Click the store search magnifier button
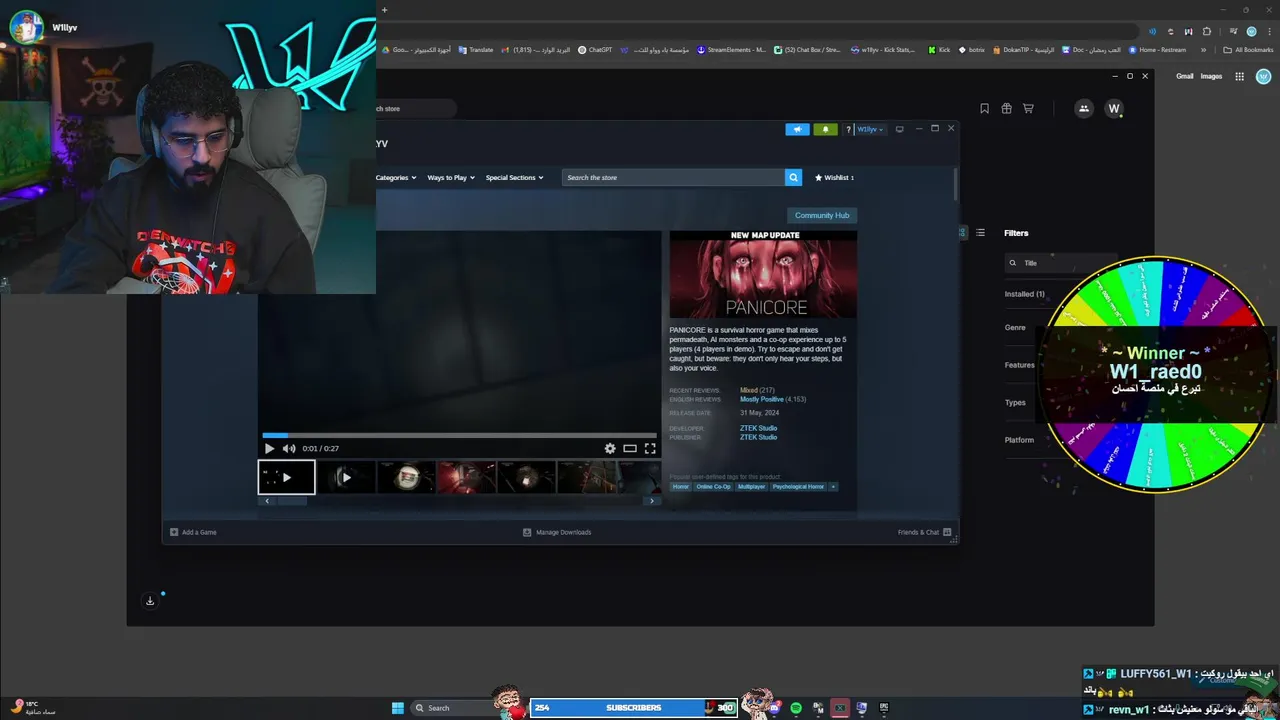1280x720 pixels. [793, 177]
